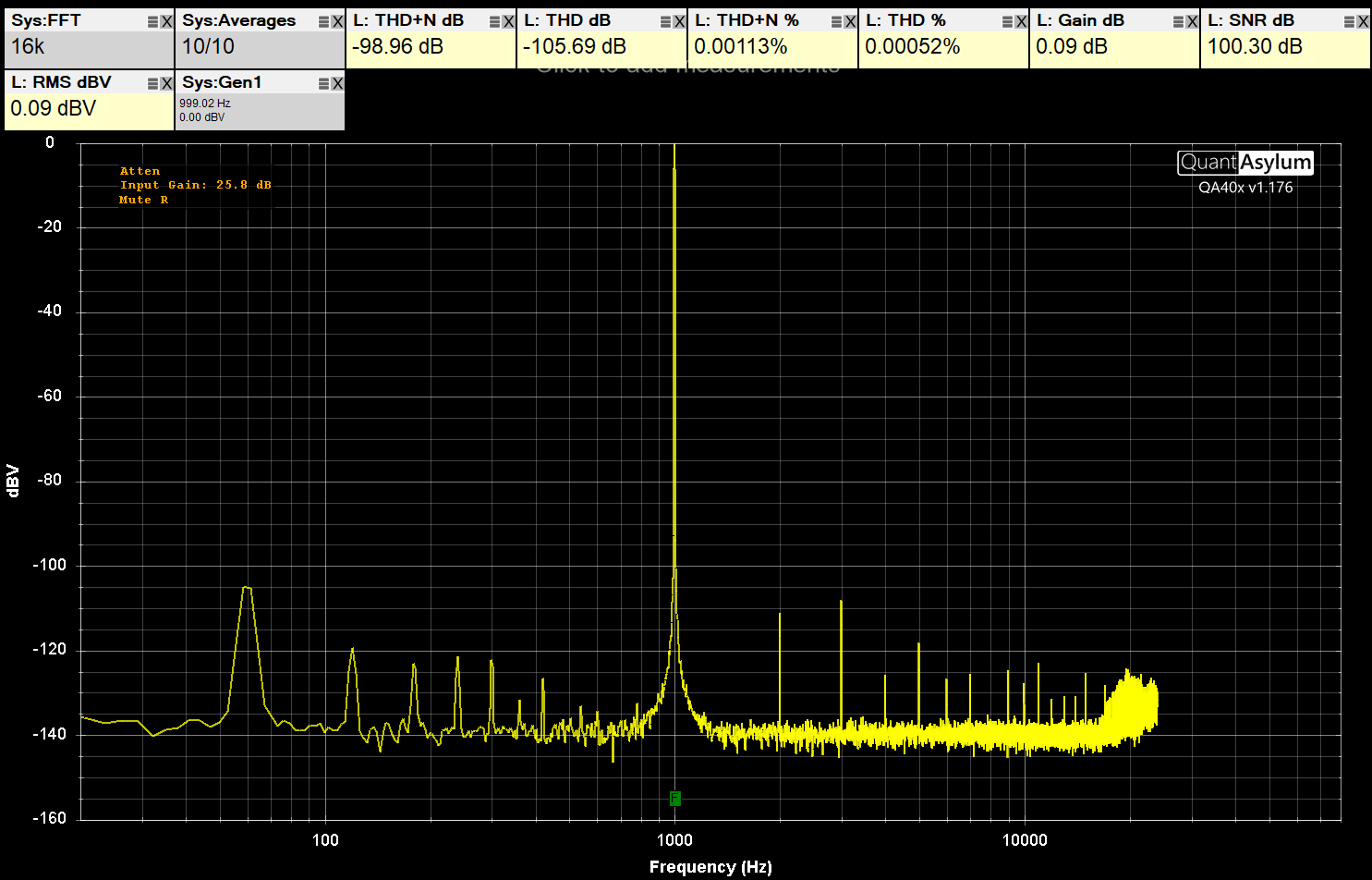The image size is (1372, 880).
Task: Click the 1000 frequency axis tick label
Action: (x=674, y=840)
